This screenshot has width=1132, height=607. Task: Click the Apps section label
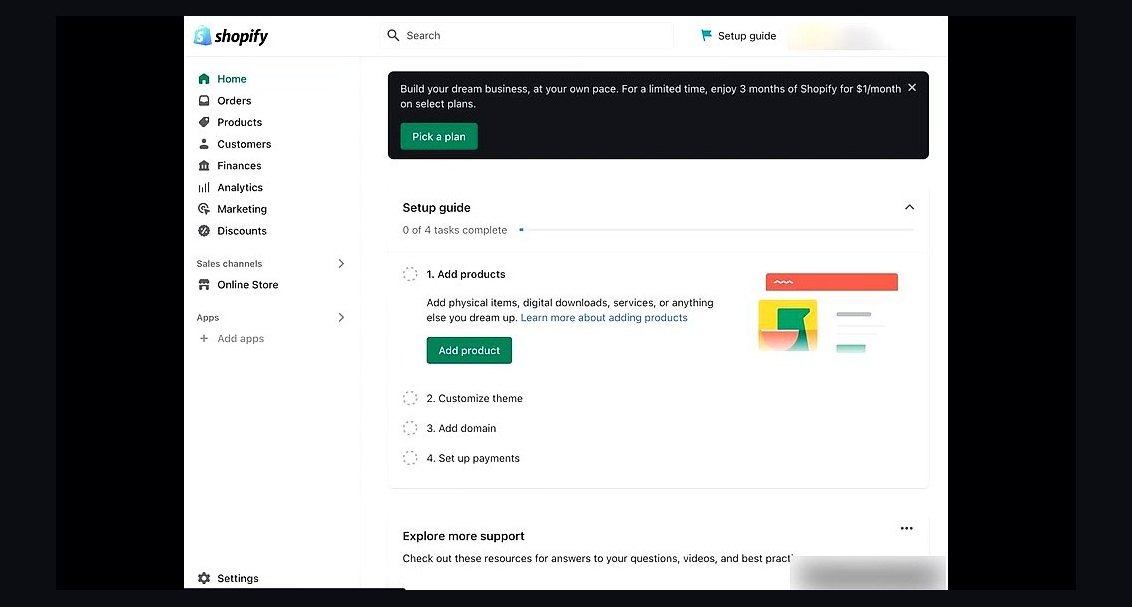tap(207, 318)
